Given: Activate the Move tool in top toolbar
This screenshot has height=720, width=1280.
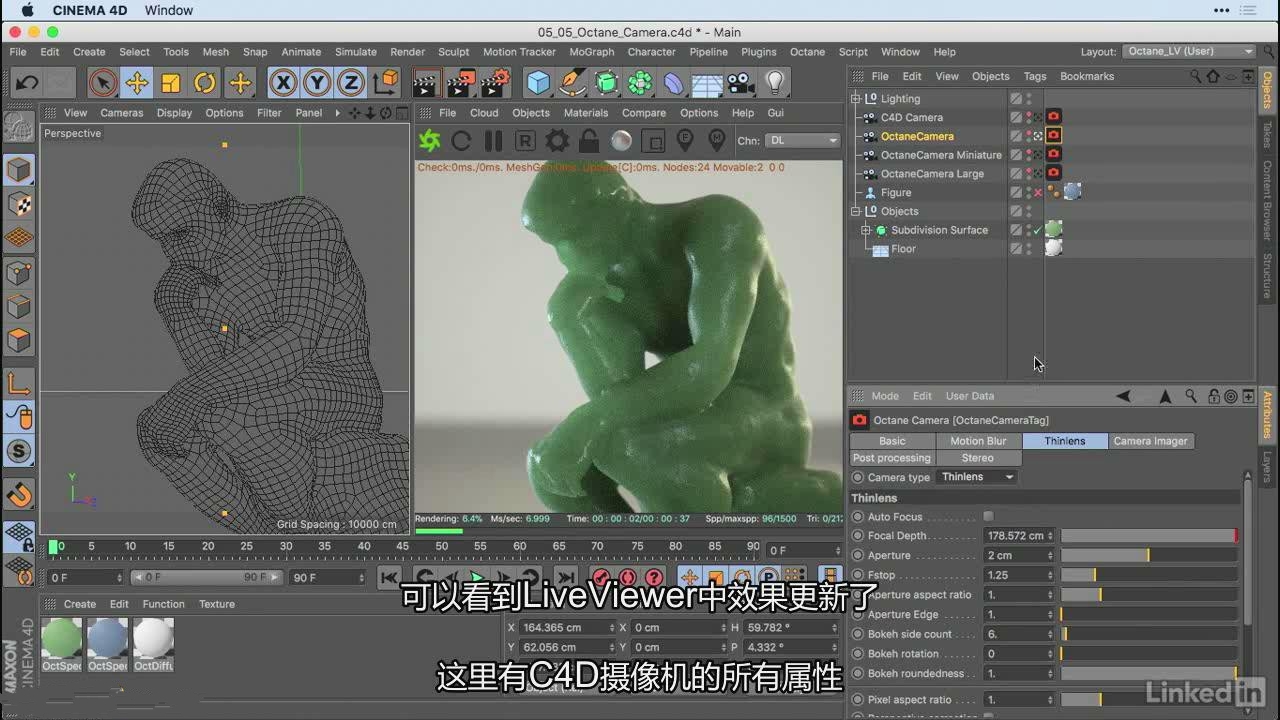Looking at the screenshot, I should point(137,83).
